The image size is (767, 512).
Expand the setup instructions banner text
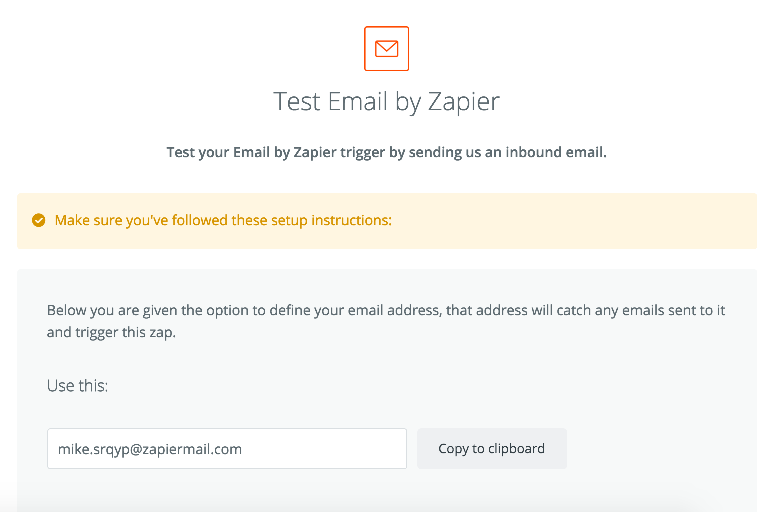223,221
